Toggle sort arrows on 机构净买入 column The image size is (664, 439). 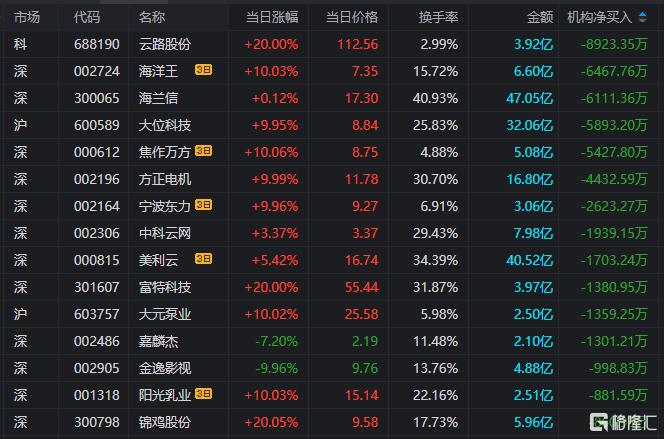click(642, 17)
